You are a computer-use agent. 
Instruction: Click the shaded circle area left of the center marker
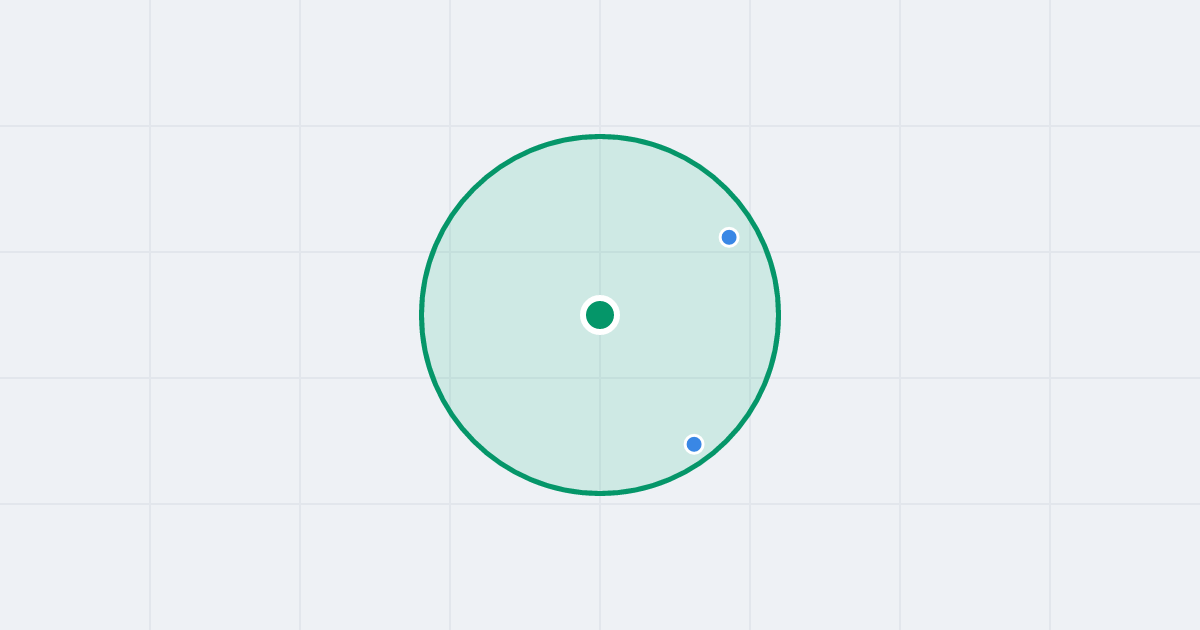pyautogui.click(x=510, y=315)
